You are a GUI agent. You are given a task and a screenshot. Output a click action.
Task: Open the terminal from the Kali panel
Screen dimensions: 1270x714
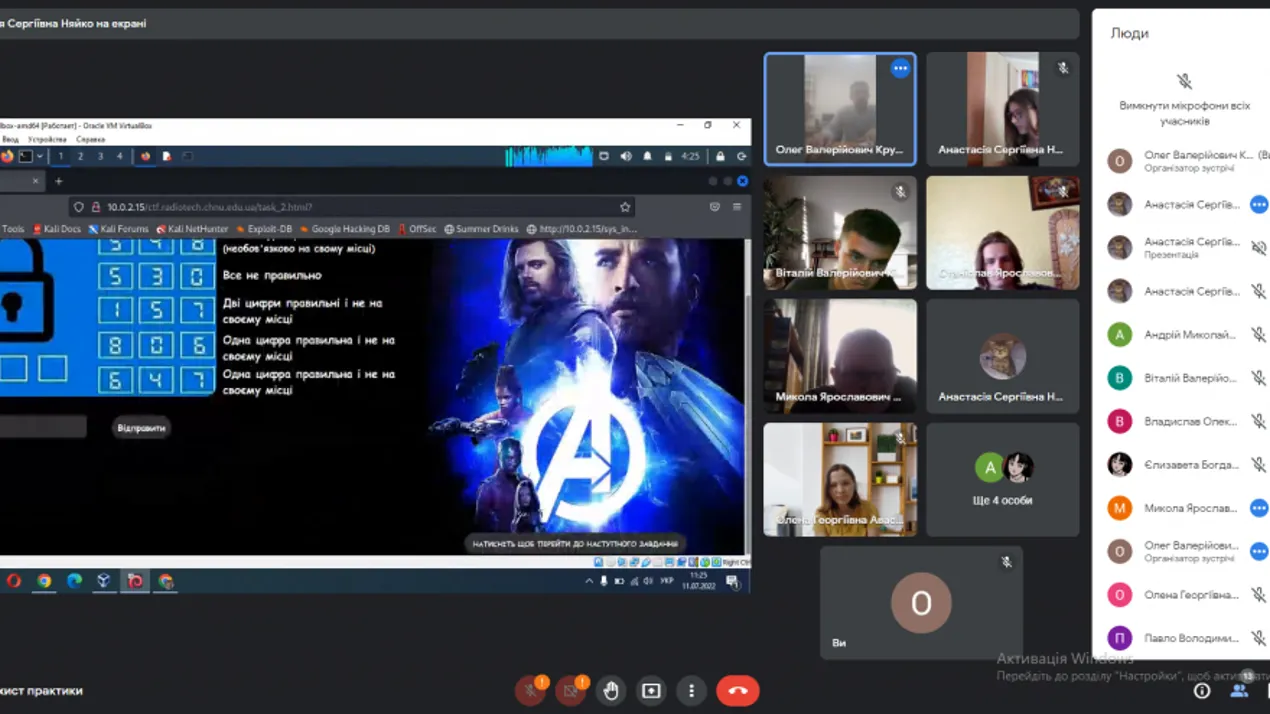(26, 156)
